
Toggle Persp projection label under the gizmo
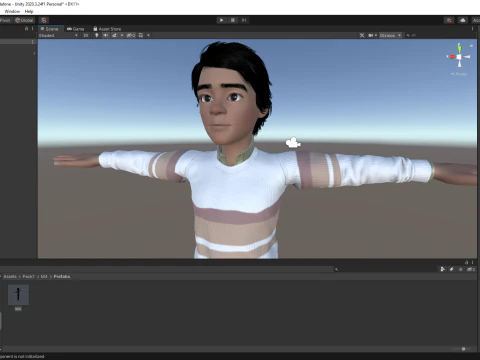(x=459, y=74)
